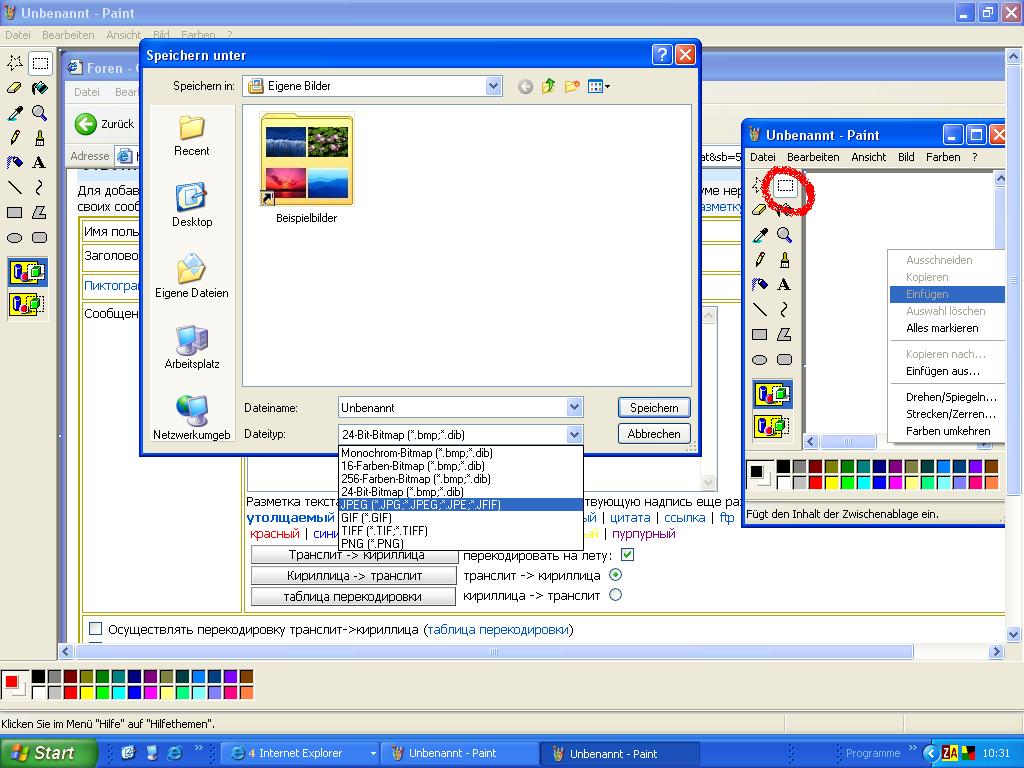The height and width of the screenshot is (768, 1024).
Task: Choose the Fill bucket tool in left toolbox
Action: (39, 88)
